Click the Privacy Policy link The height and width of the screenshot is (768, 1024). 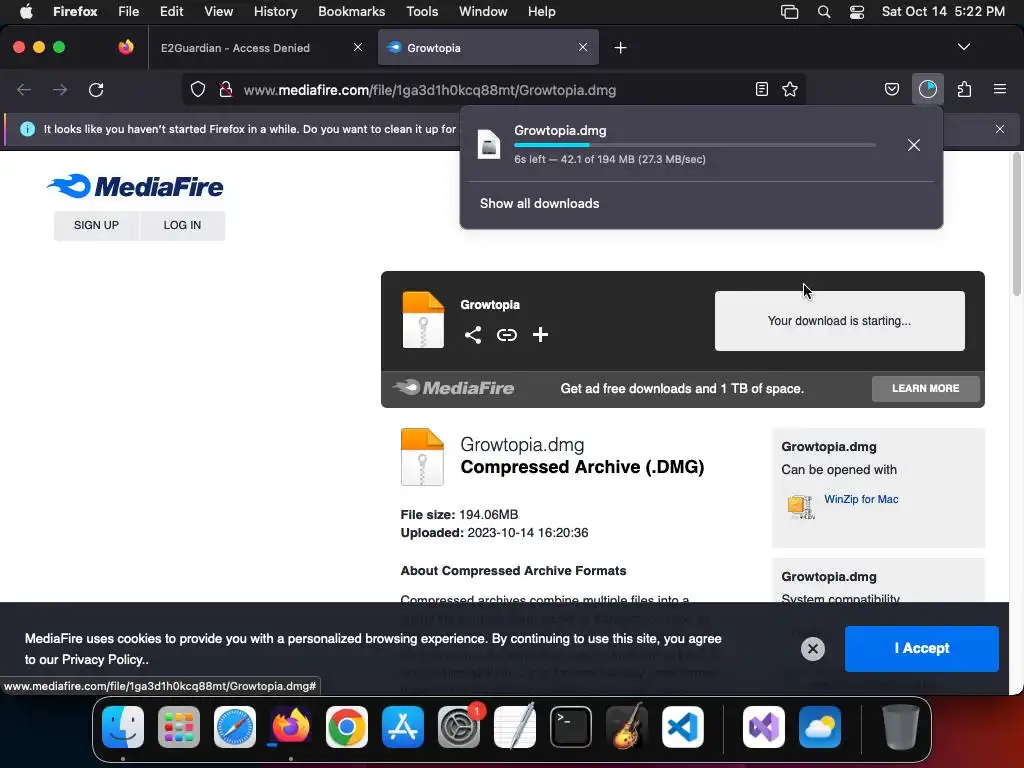[x=103, y=660]
